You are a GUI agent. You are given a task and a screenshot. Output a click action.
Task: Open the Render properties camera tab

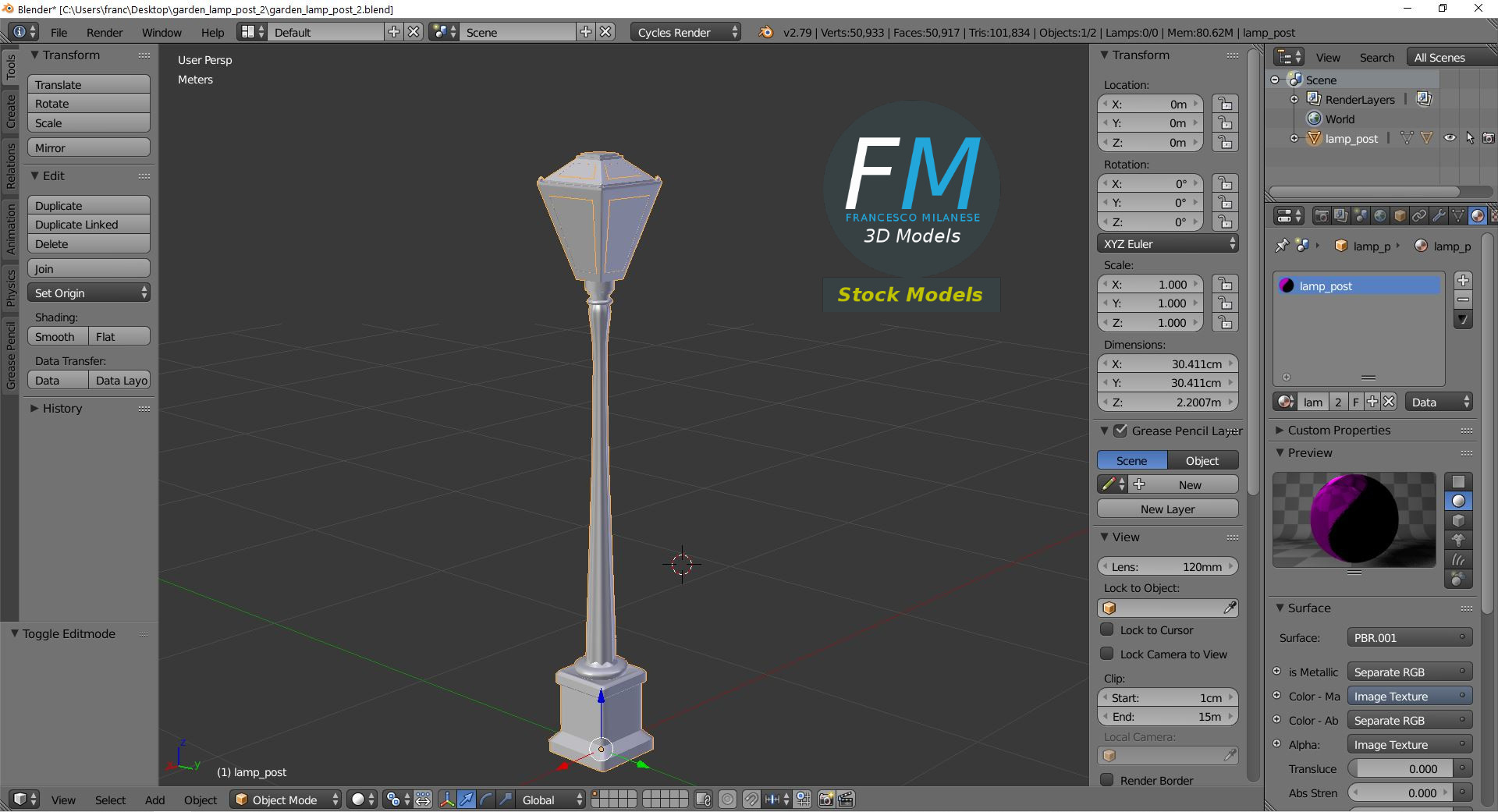(1321, 216)
